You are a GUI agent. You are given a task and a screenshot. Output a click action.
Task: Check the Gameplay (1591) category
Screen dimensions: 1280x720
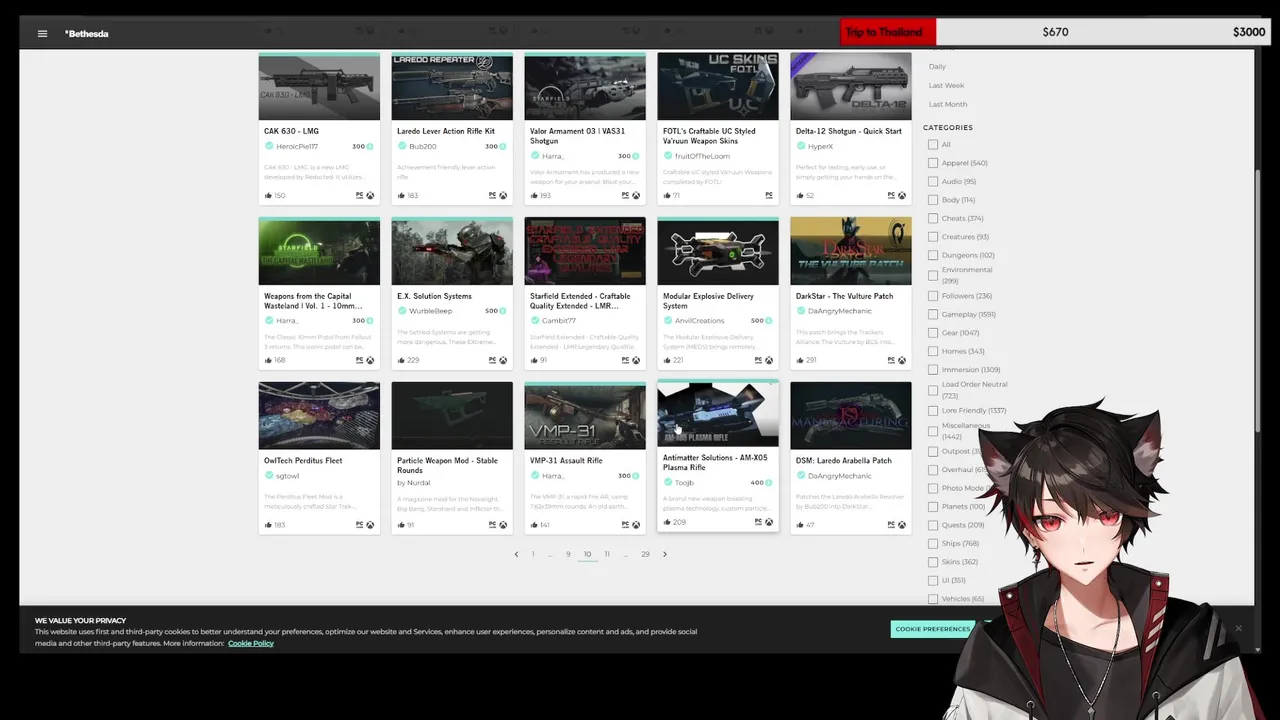pyautogui.click(x=933, y=314)
